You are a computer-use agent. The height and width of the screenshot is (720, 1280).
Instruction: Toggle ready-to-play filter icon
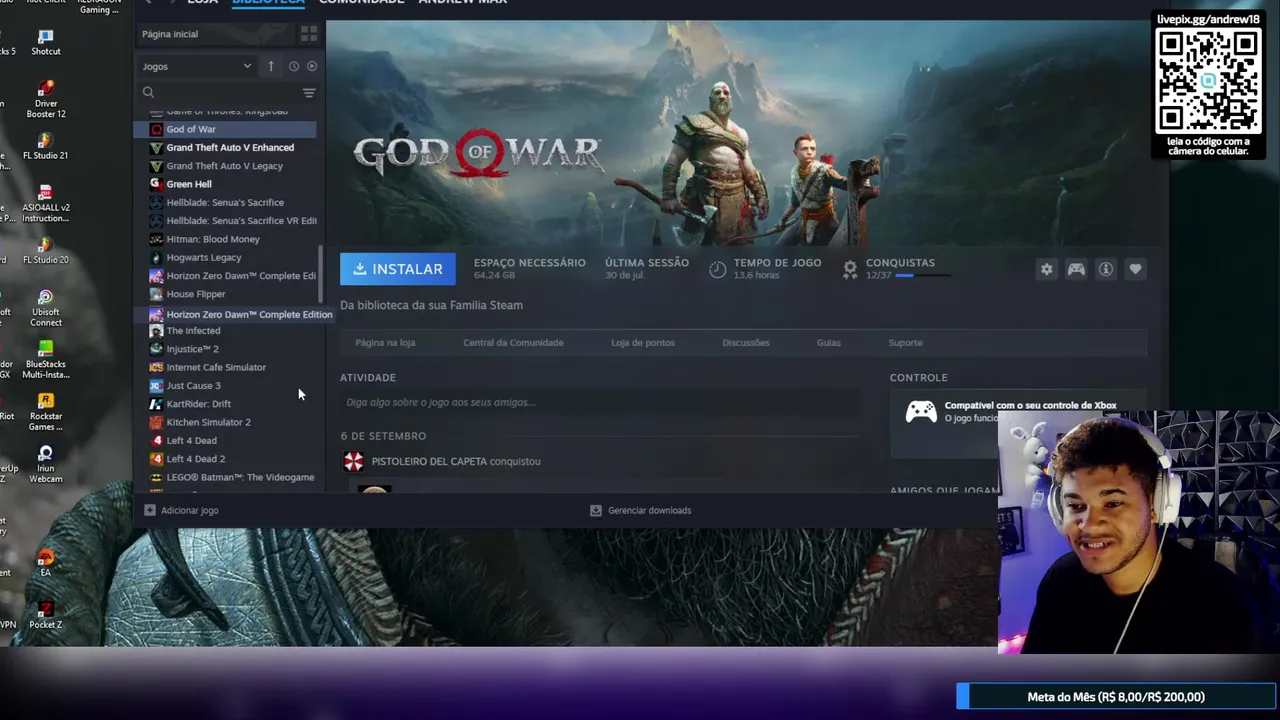click(x=312, y=66)
